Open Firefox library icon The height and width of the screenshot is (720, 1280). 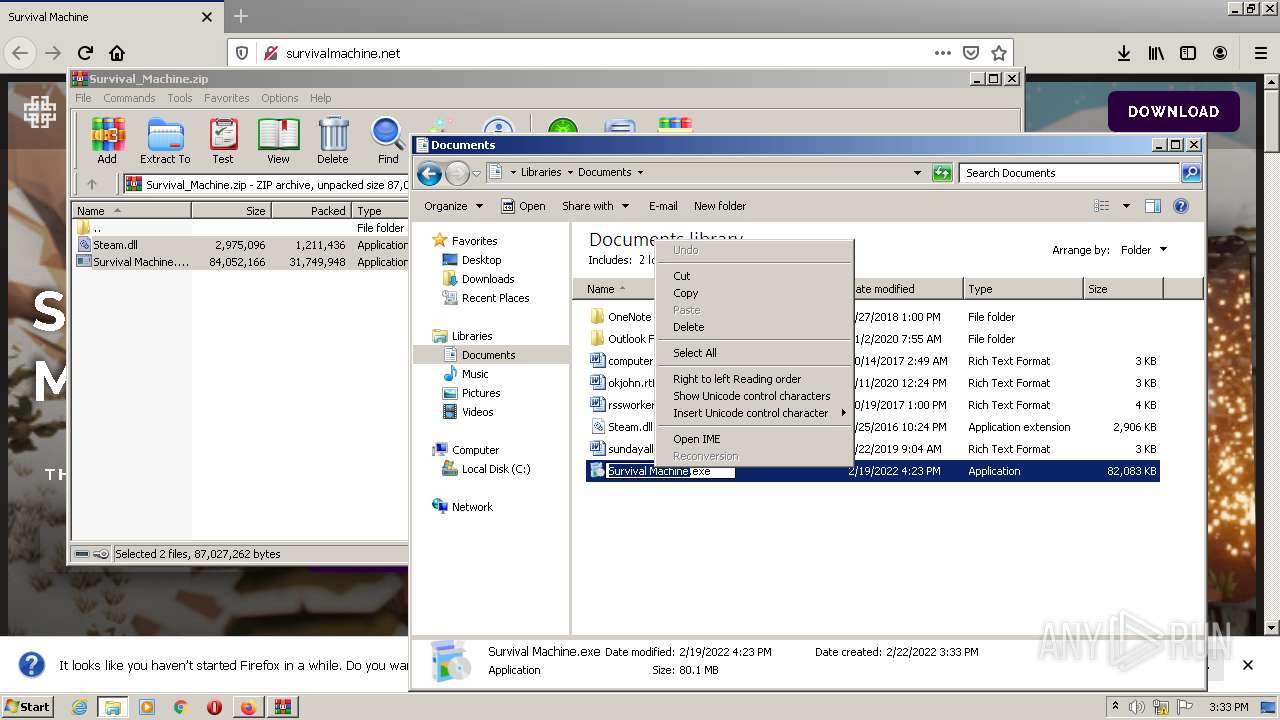point(1156,53)
